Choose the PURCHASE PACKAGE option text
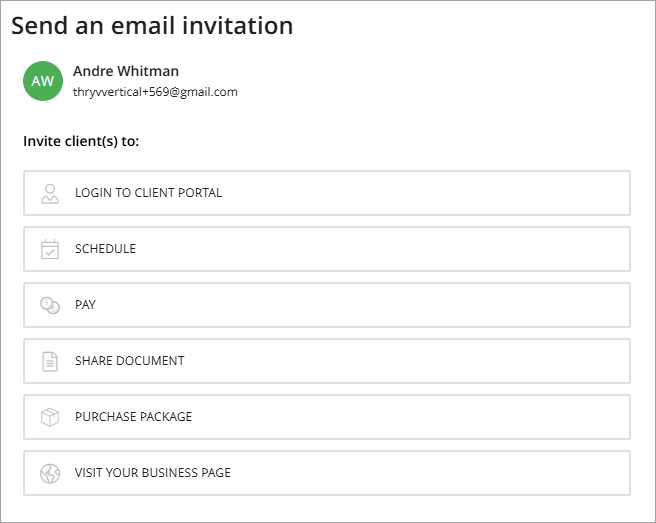 point(133,417)
